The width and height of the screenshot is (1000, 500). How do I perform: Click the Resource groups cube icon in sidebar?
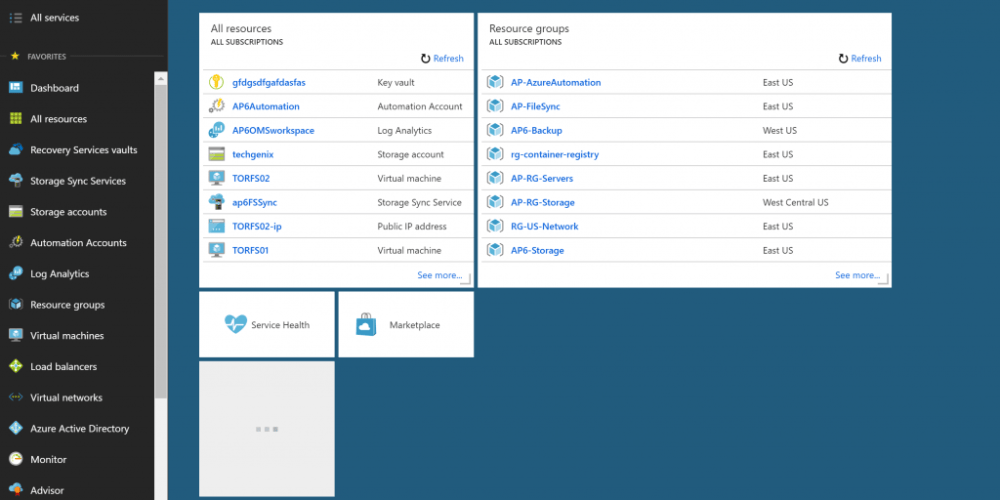coord(16,305)
